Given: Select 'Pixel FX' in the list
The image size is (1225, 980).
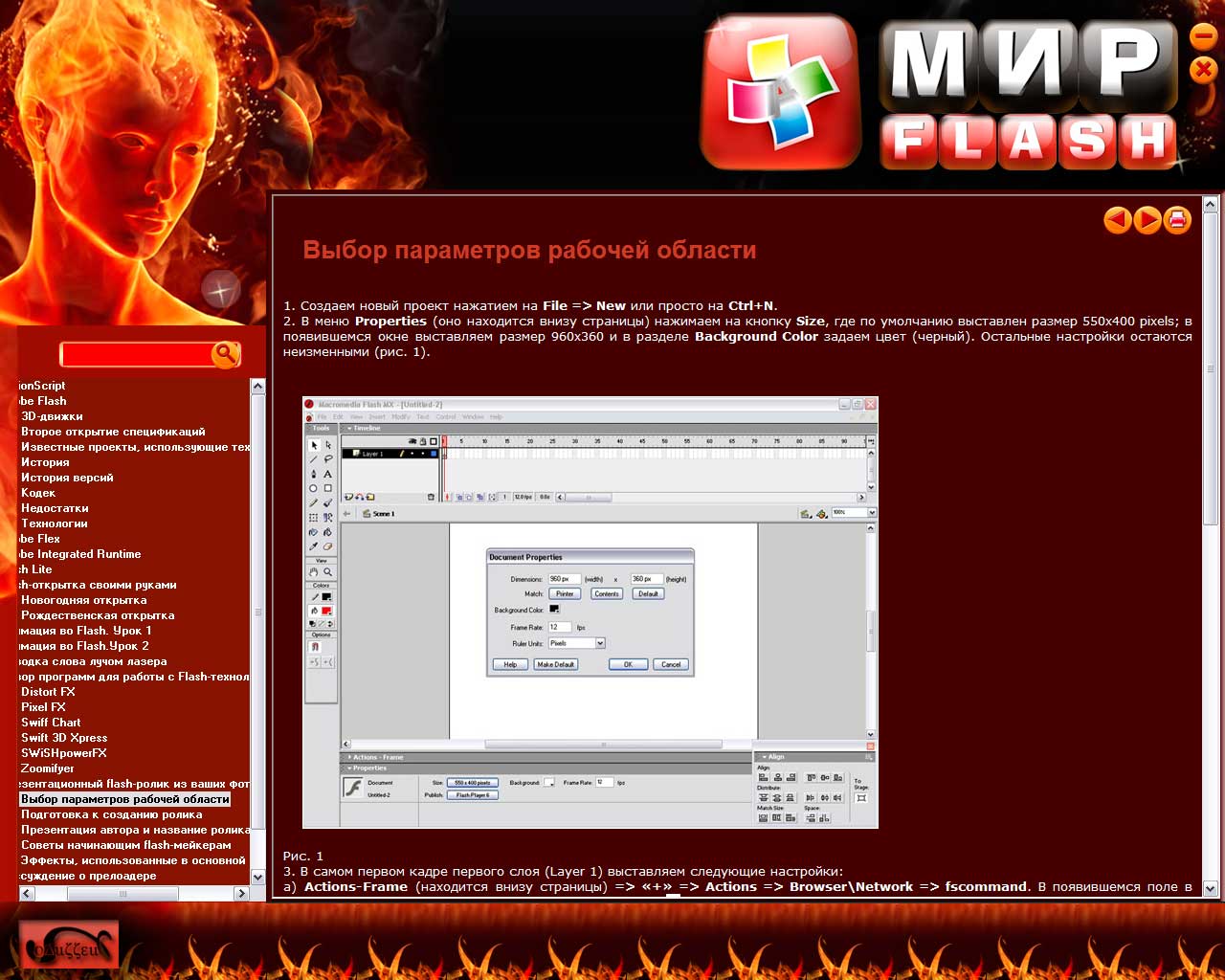Looking at the screenshot, I should pos(43,707).
